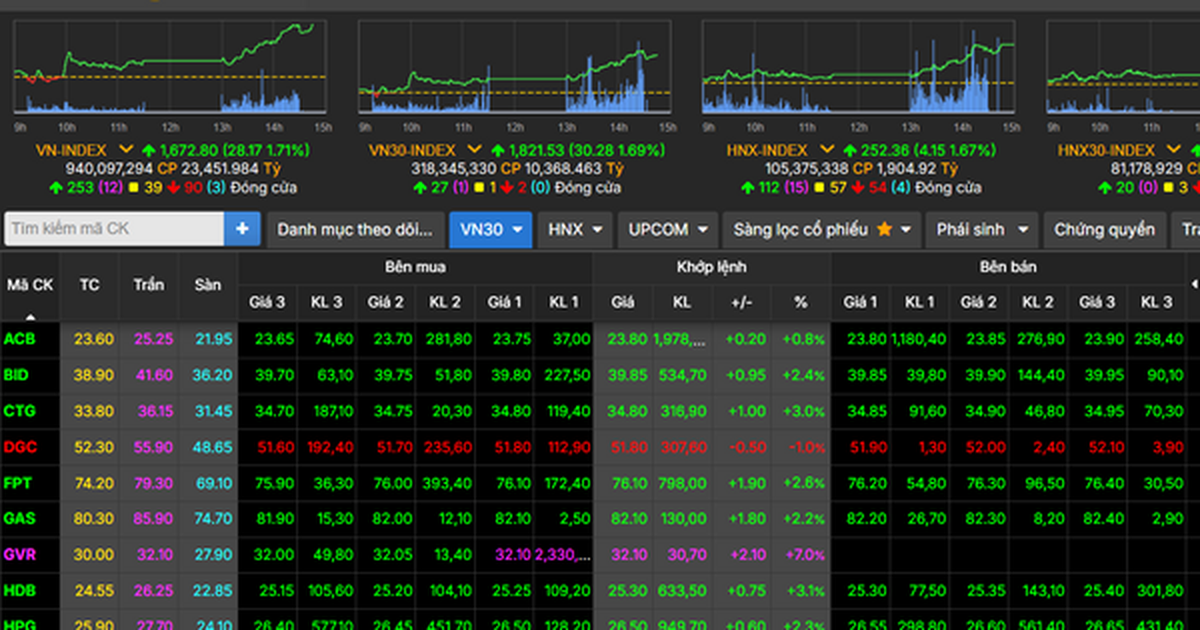Open the Phái sinh dropdown

coord(981,229)
